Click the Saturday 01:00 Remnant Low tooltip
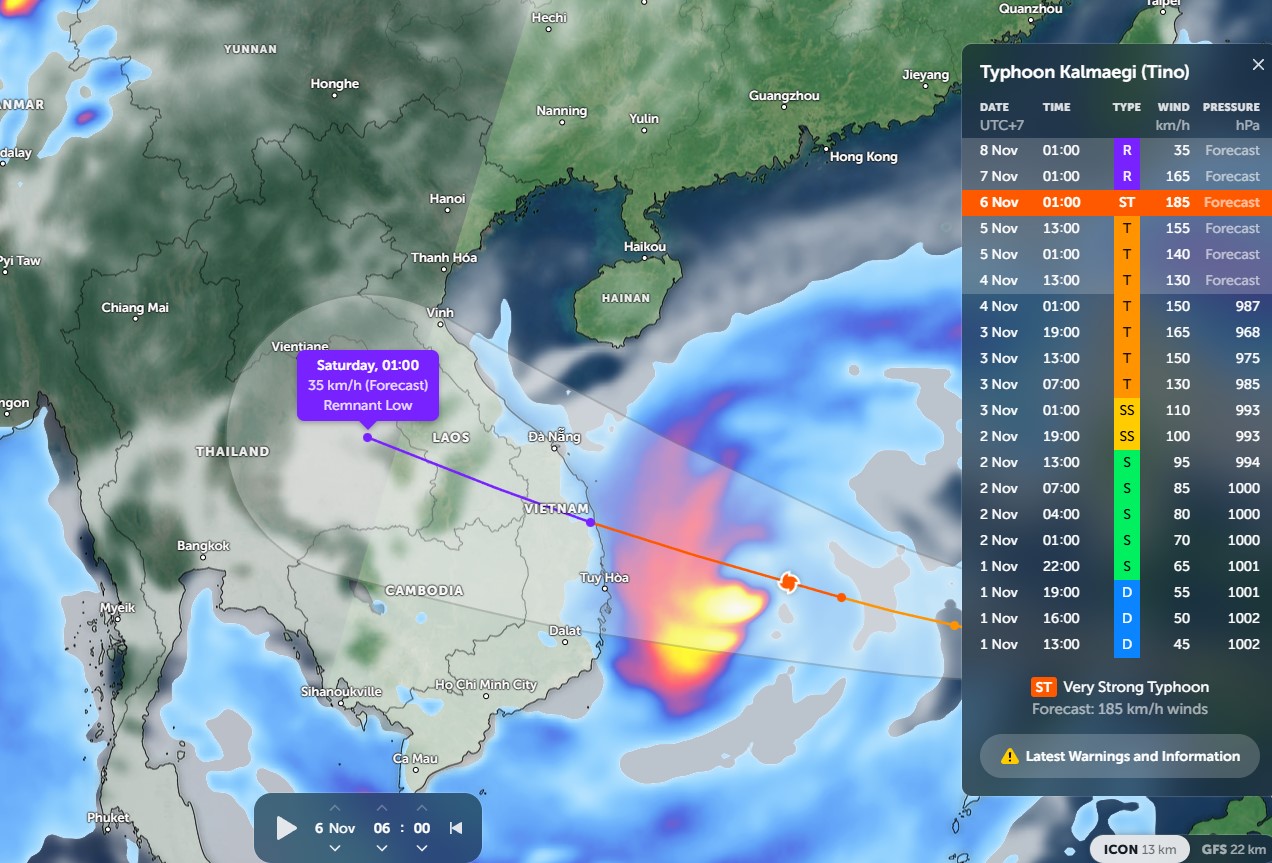This screenshot has width=1272, height=863. click(368, 385)
